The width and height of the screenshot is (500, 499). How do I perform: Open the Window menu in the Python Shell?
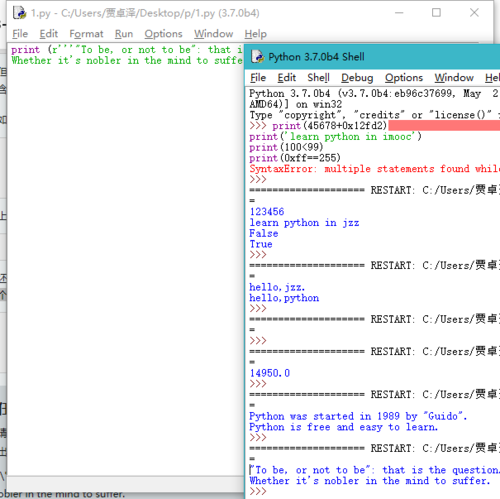(454, 78)
